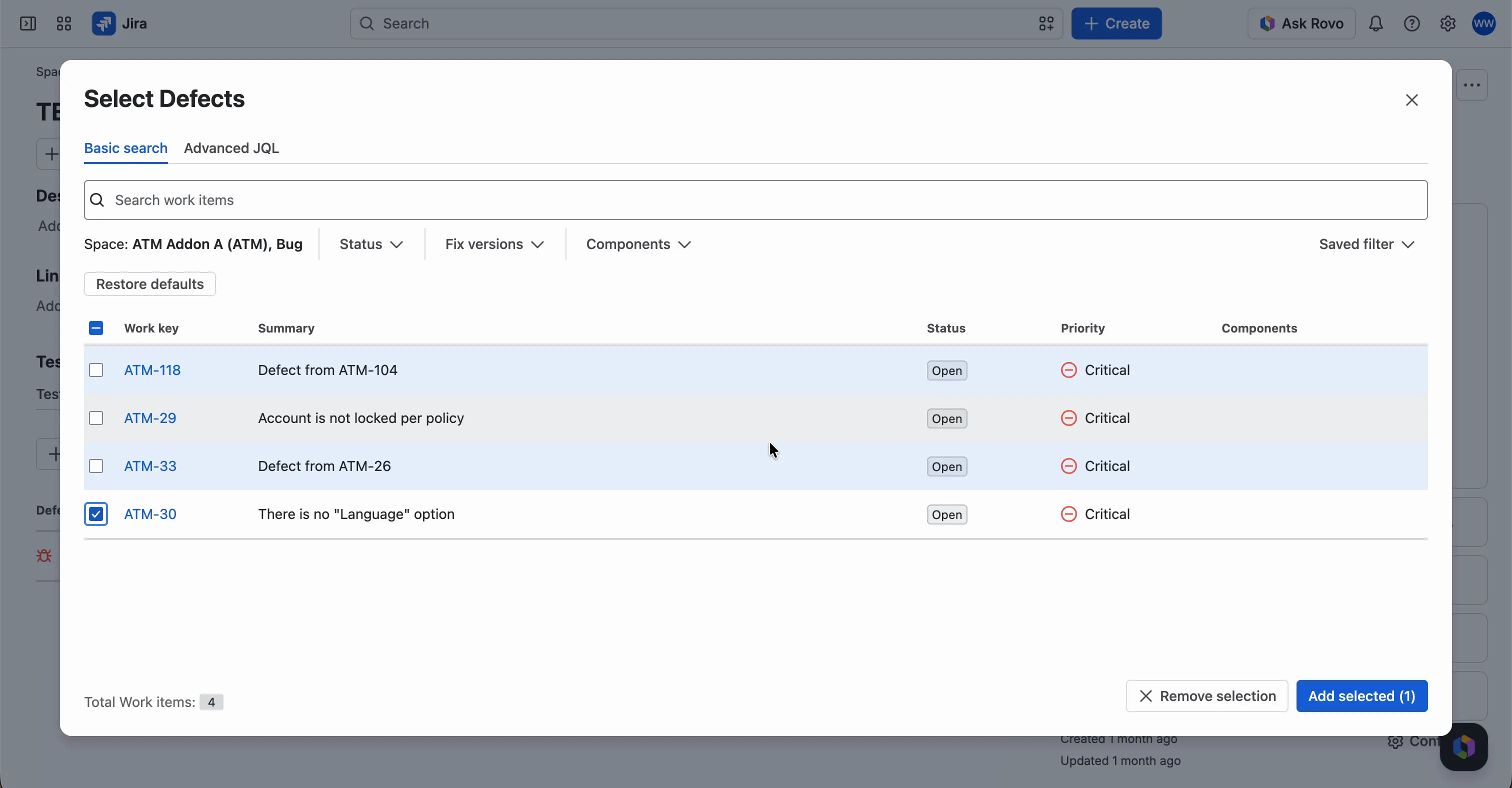
Task: Click the Create button
Action: pyautogui.click(x=1116, y=23)
